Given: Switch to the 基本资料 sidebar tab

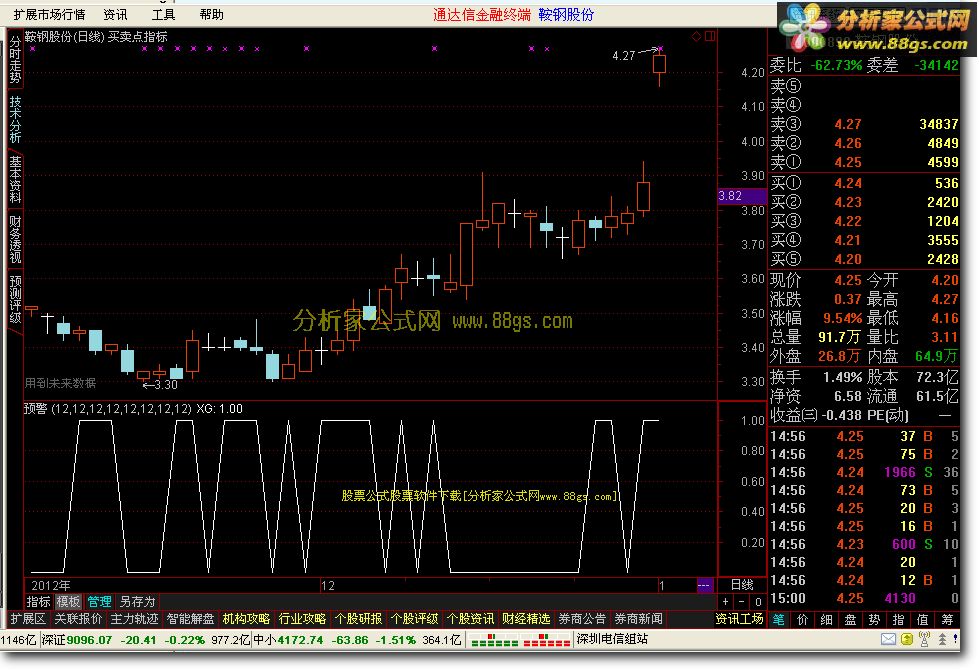Looking at the screenshot, I should [15, 180].
